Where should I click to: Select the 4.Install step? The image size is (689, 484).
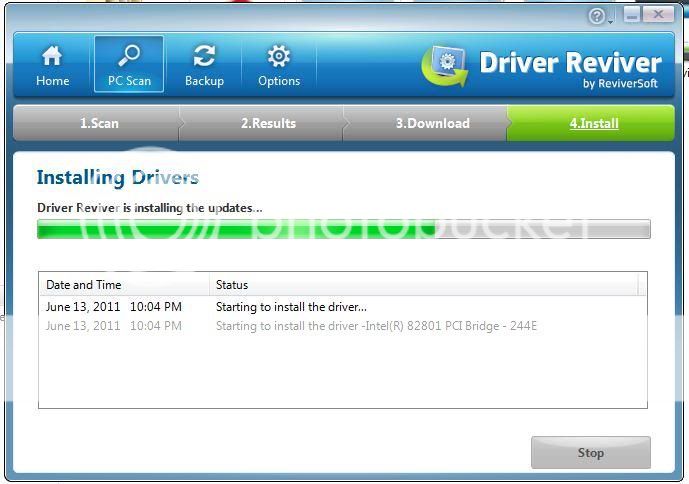591,123
